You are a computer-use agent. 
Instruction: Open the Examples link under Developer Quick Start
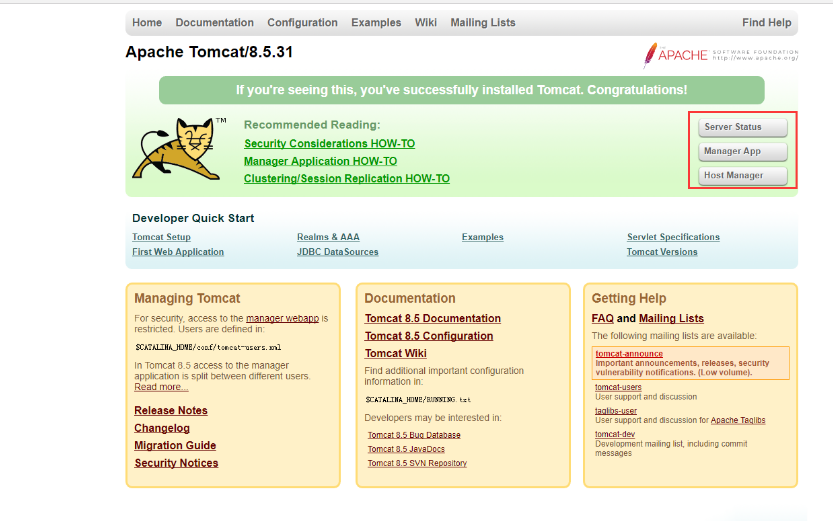coord(482,237)
